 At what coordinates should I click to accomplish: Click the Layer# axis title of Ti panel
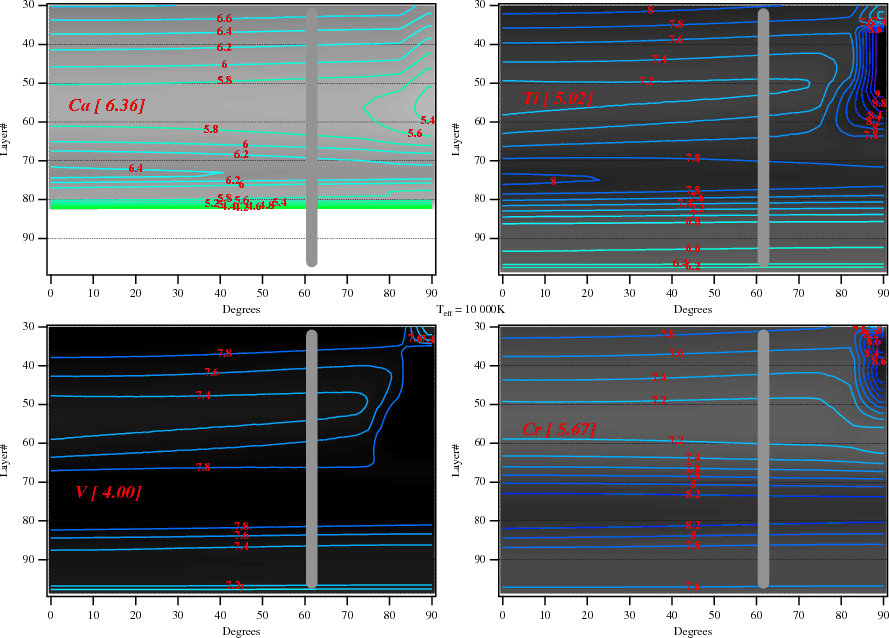459,138
